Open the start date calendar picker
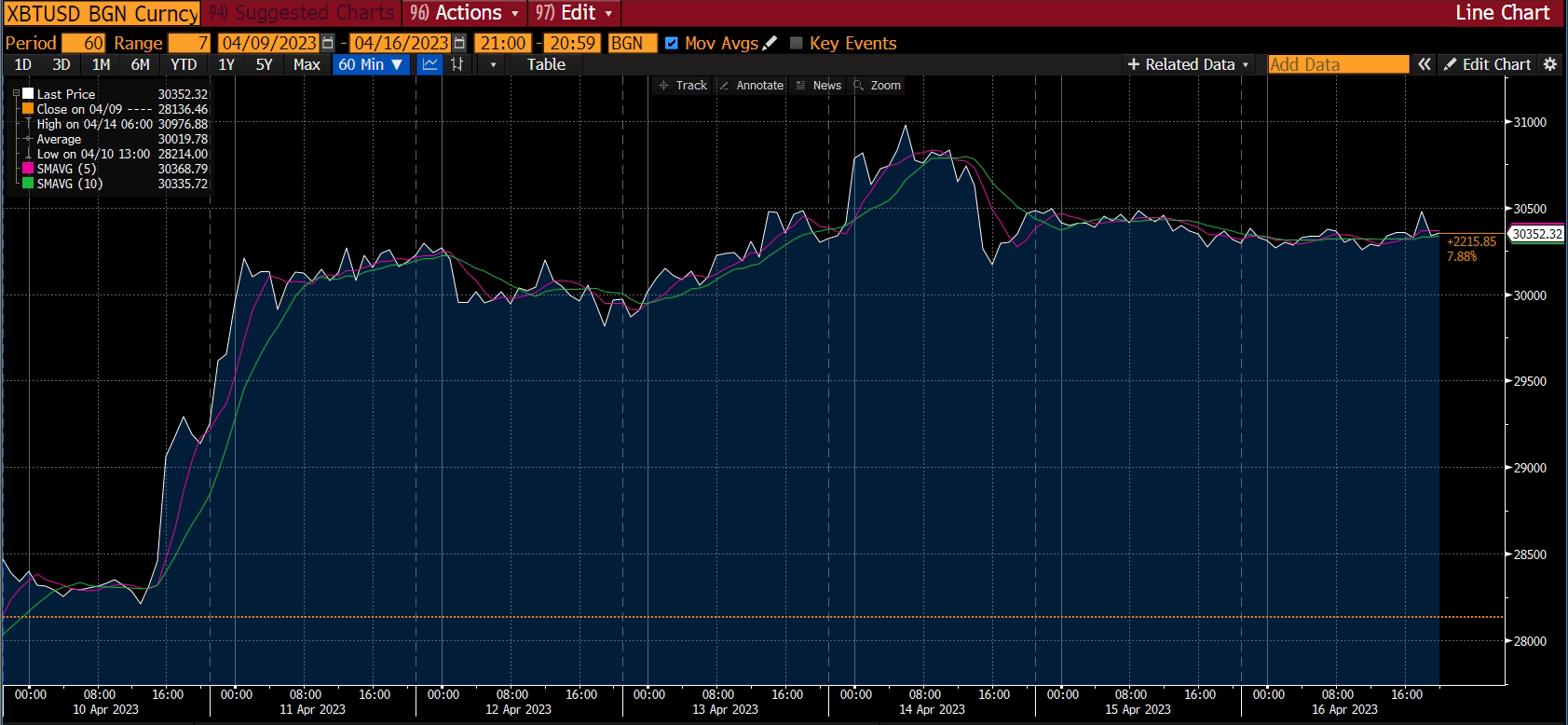The height and width of the screenshot is (725, 1568). tap(328, 43)
